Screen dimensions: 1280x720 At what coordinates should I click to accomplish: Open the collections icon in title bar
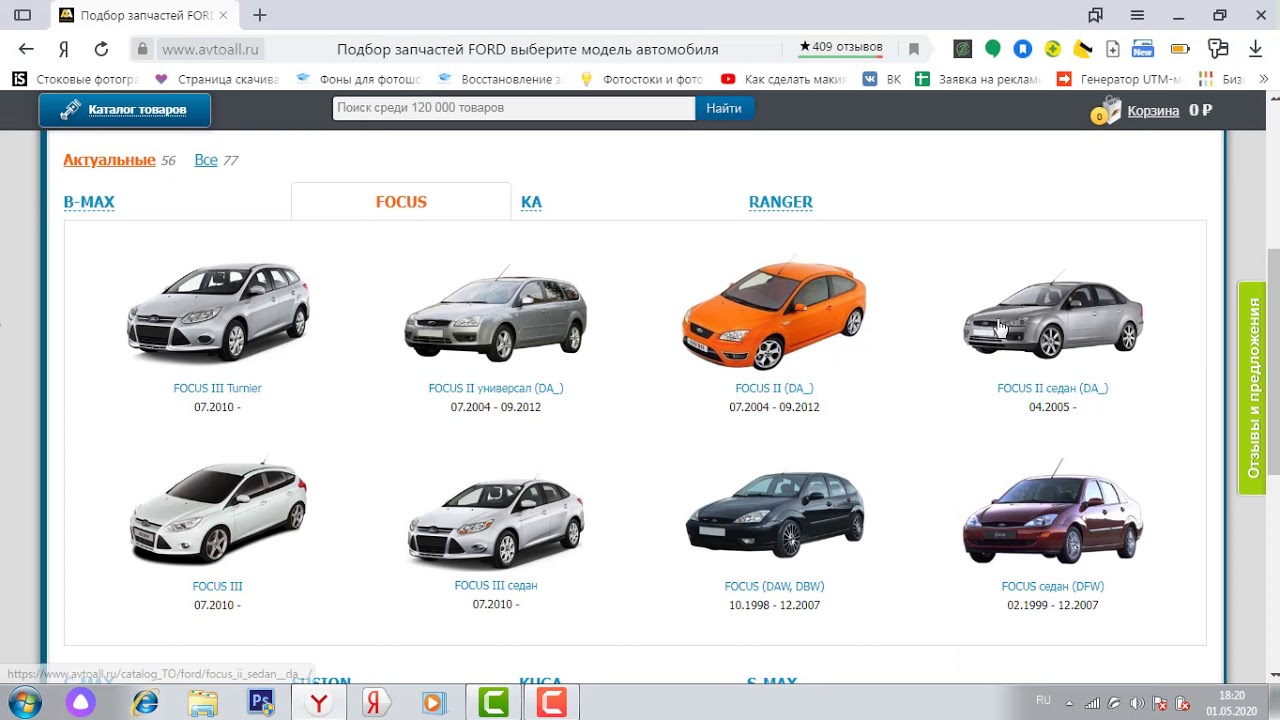pos(1095,15)
